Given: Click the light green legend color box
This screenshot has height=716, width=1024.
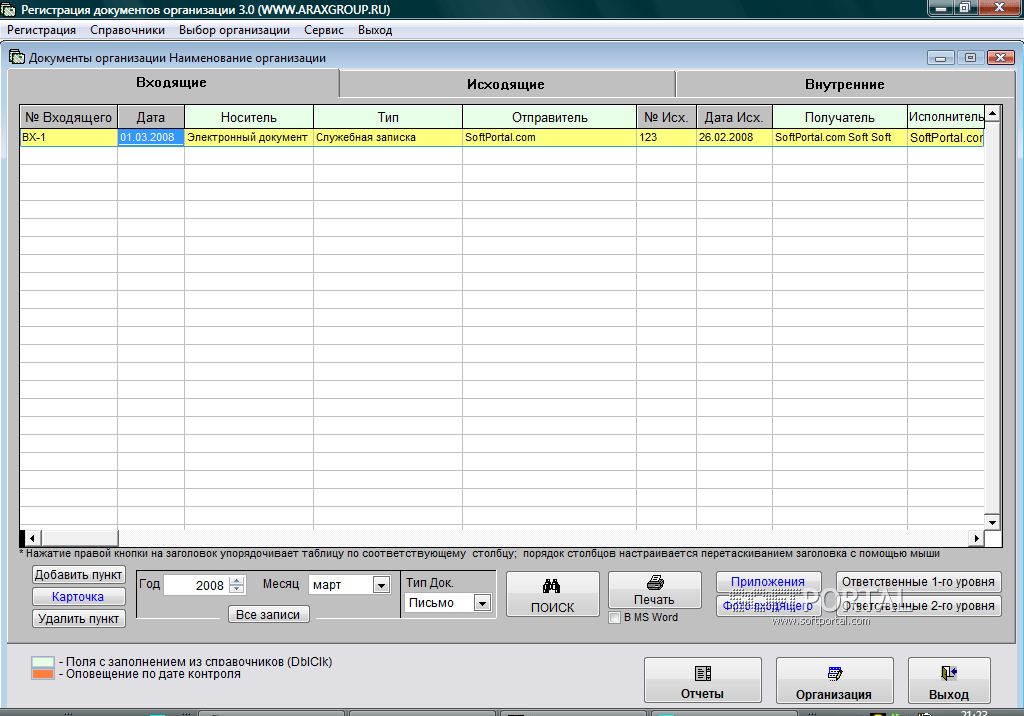Looking at the screenshot, I should (43, 662).
